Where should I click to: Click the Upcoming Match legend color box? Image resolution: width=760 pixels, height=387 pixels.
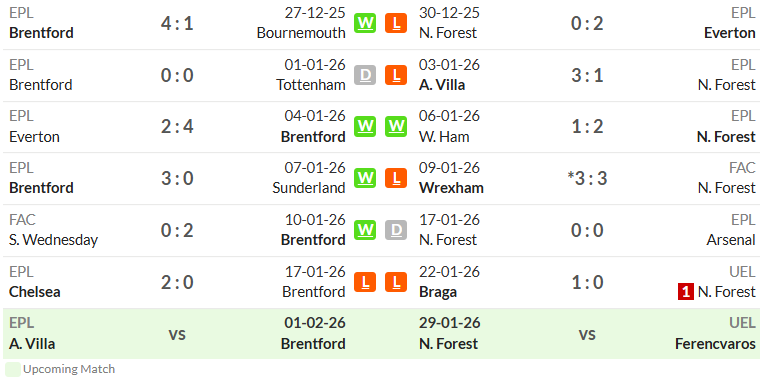click(x=13, y=370)
